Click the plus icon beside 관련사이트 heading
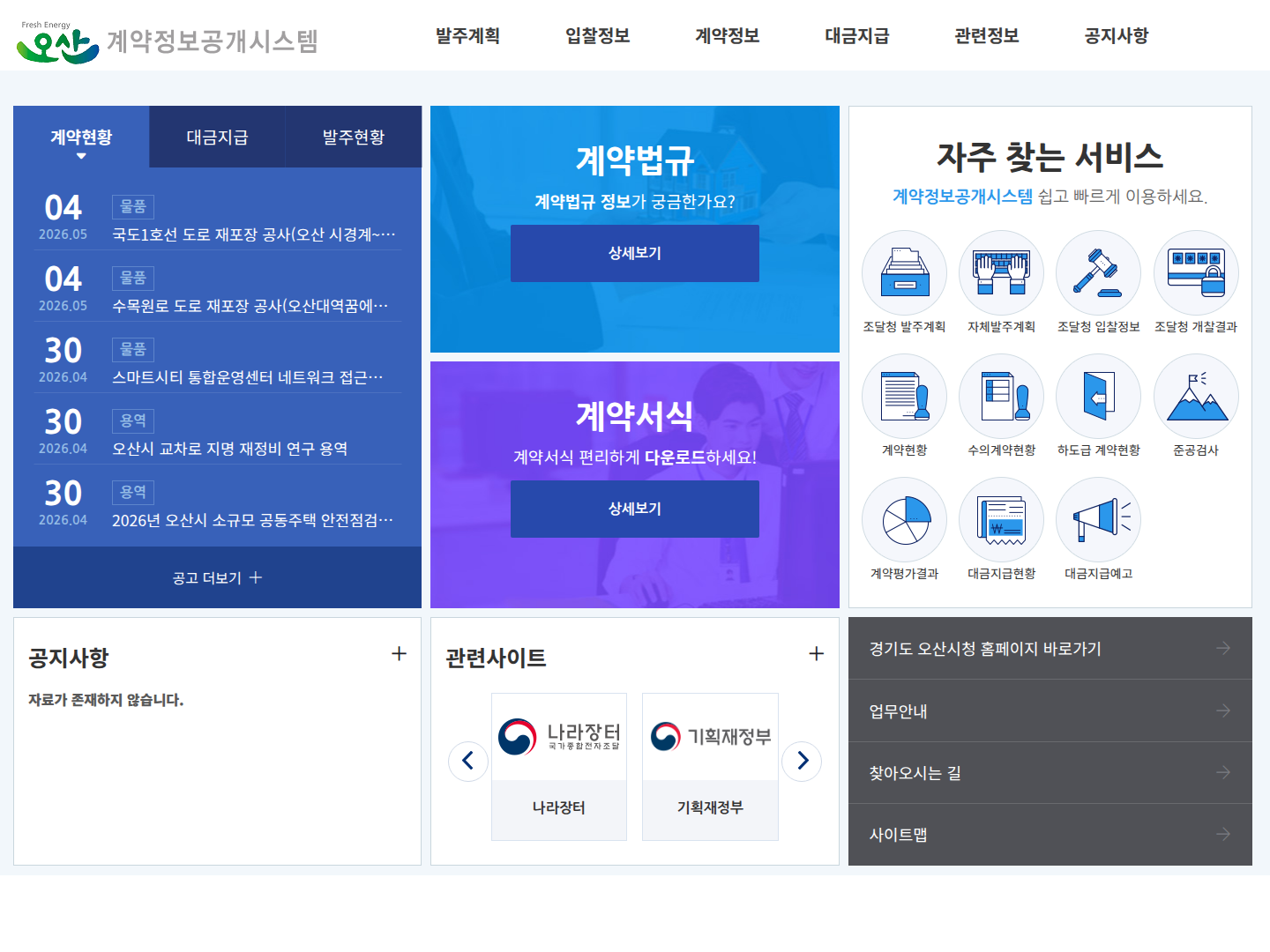1270x952 pixels. click(816, 653)
